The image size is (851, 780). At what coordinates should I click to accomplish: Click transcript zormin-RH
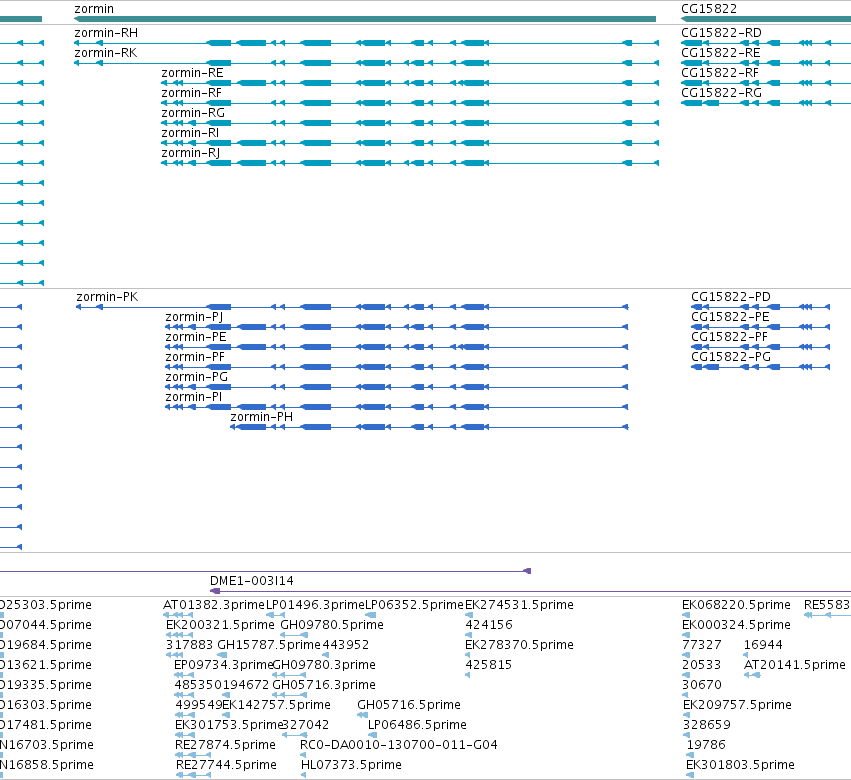(106, 33)
